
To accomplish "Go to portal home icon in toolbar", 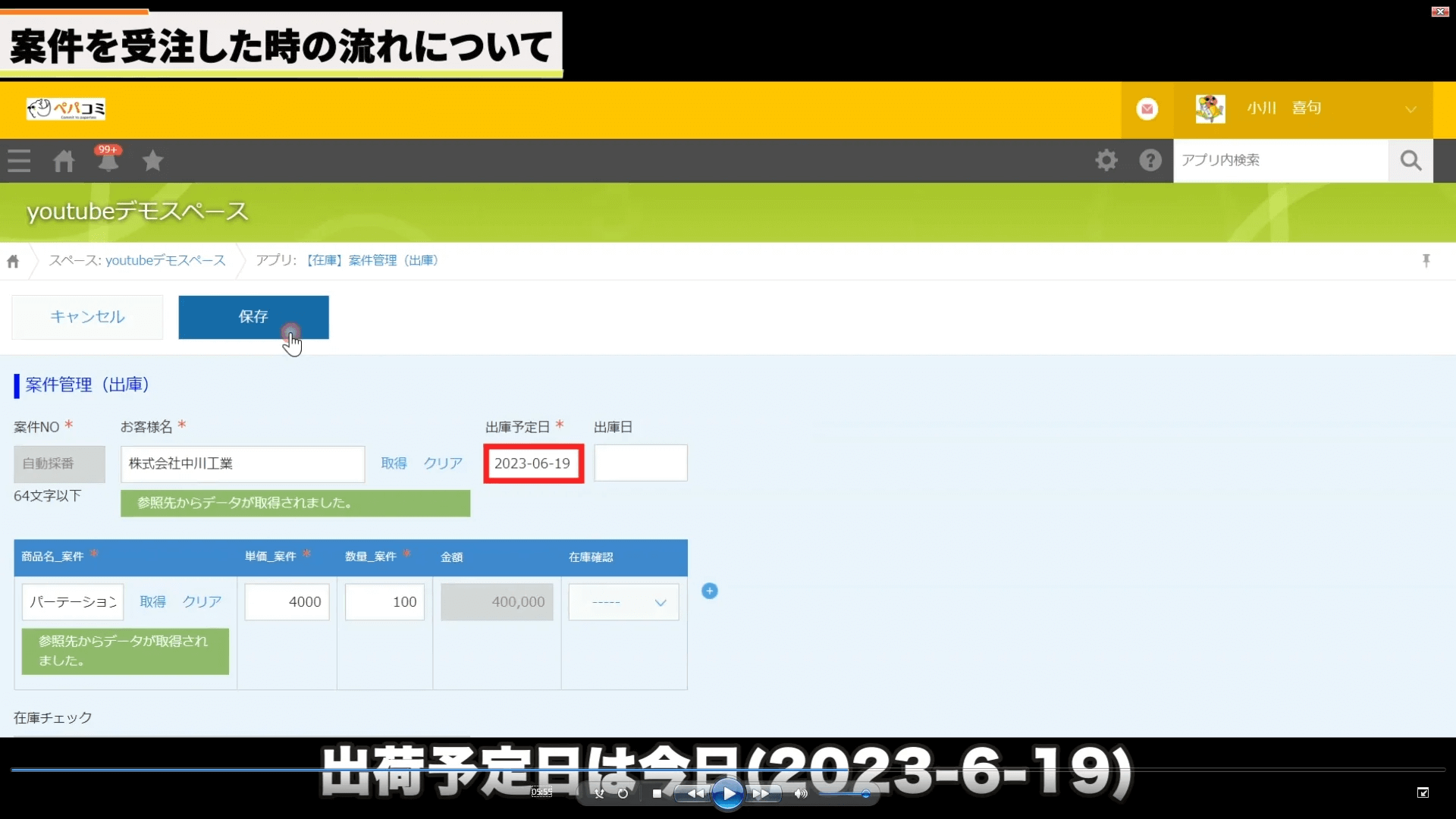I will tap(64, 161).
